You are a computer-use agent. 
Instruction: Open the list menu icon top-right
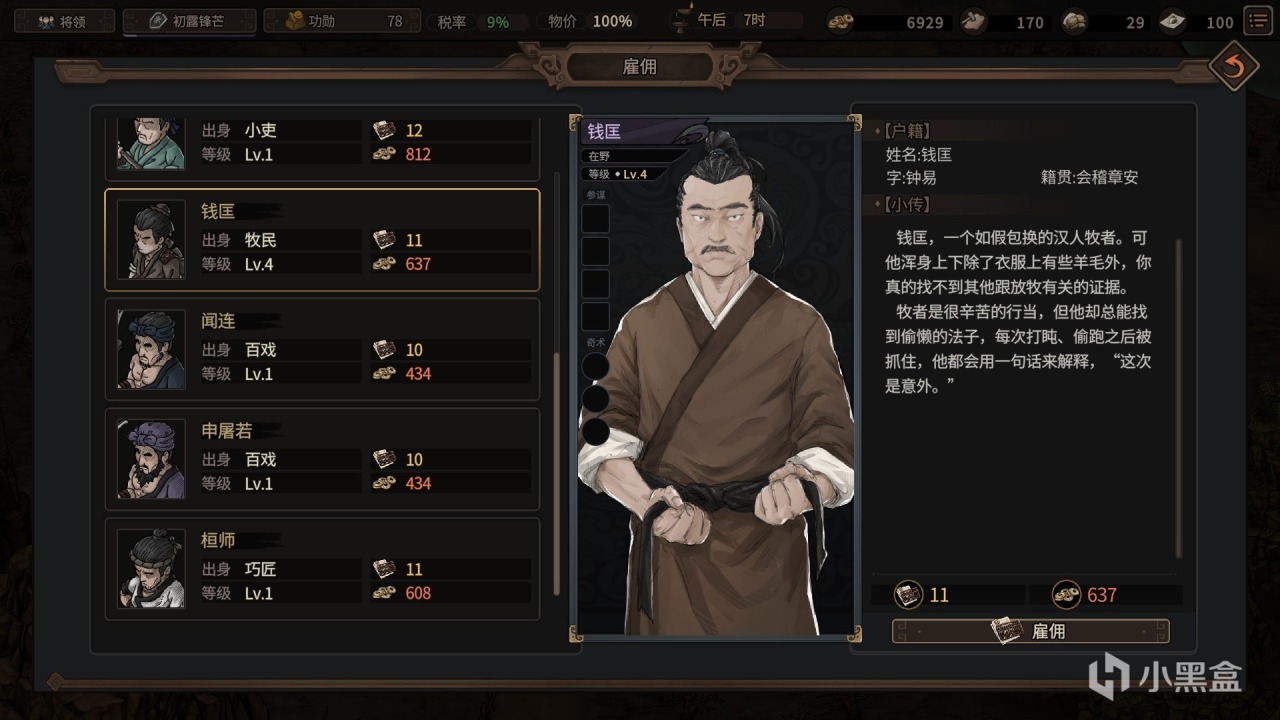1256,20
